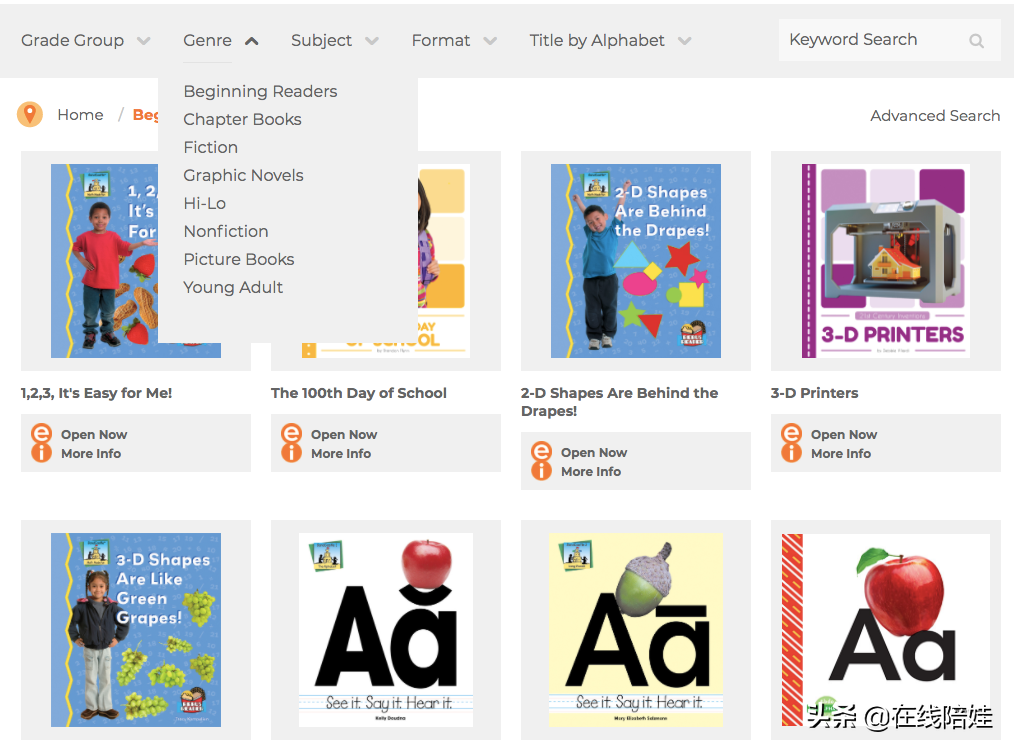Select Picture Books genre

point(239,259)
